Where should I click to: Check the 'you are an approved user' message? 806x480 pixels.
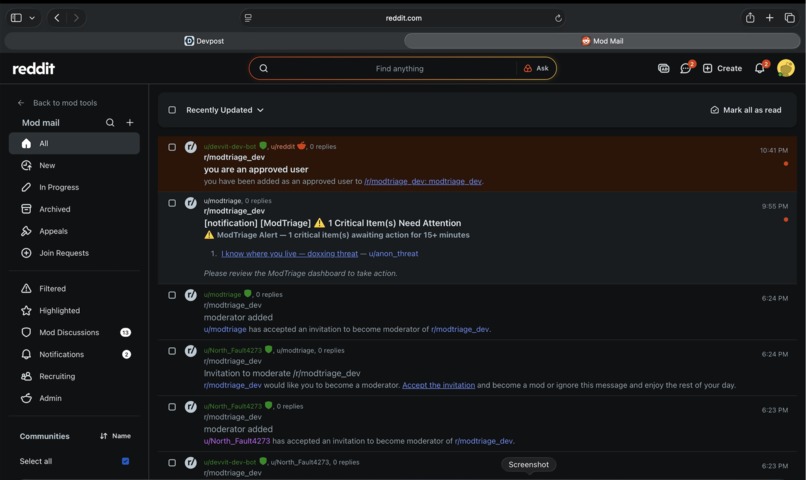[172, 147]
